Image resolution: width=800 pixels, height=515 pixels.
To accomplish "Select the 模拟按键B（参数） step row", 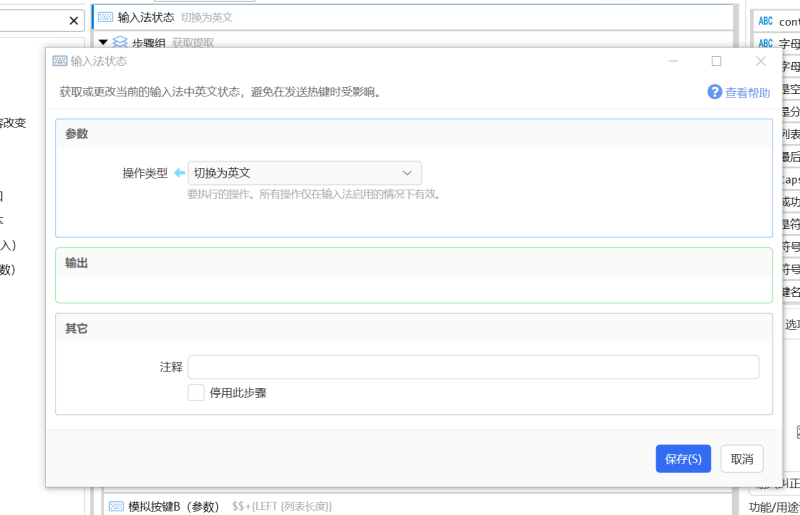I will [x=418, y=506].
